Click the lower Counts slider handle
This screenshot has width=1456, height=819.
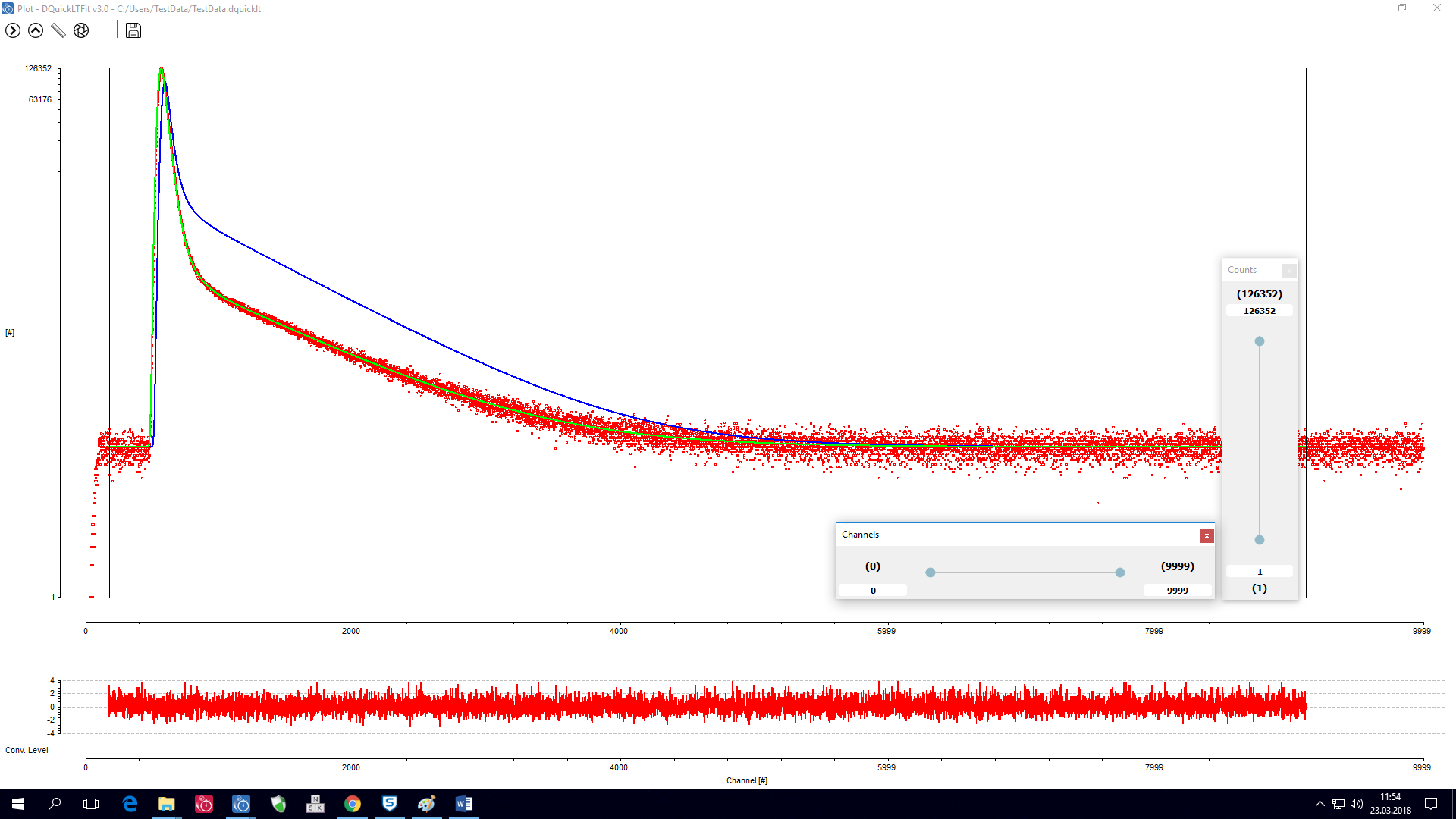[1260, 540]
